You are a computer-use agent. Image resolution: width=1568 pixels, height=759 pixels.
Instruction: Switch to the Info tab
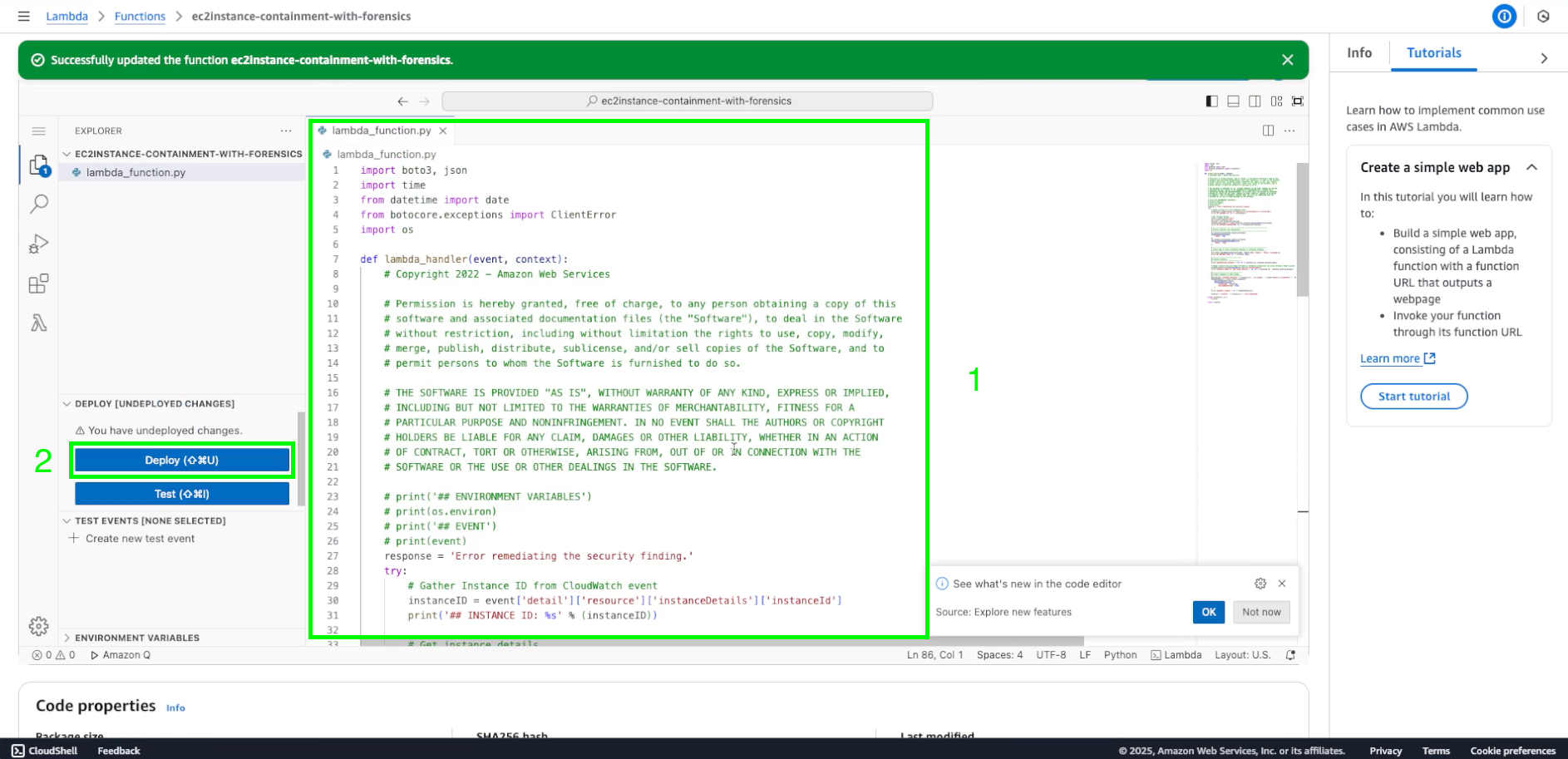[1359, 52]
